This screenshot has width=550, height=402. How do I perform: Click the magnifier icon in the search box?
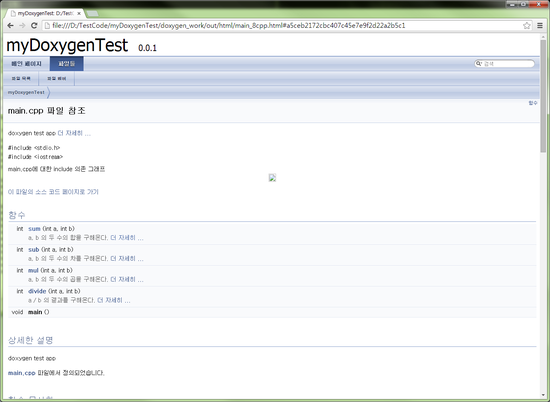point(478,63)
